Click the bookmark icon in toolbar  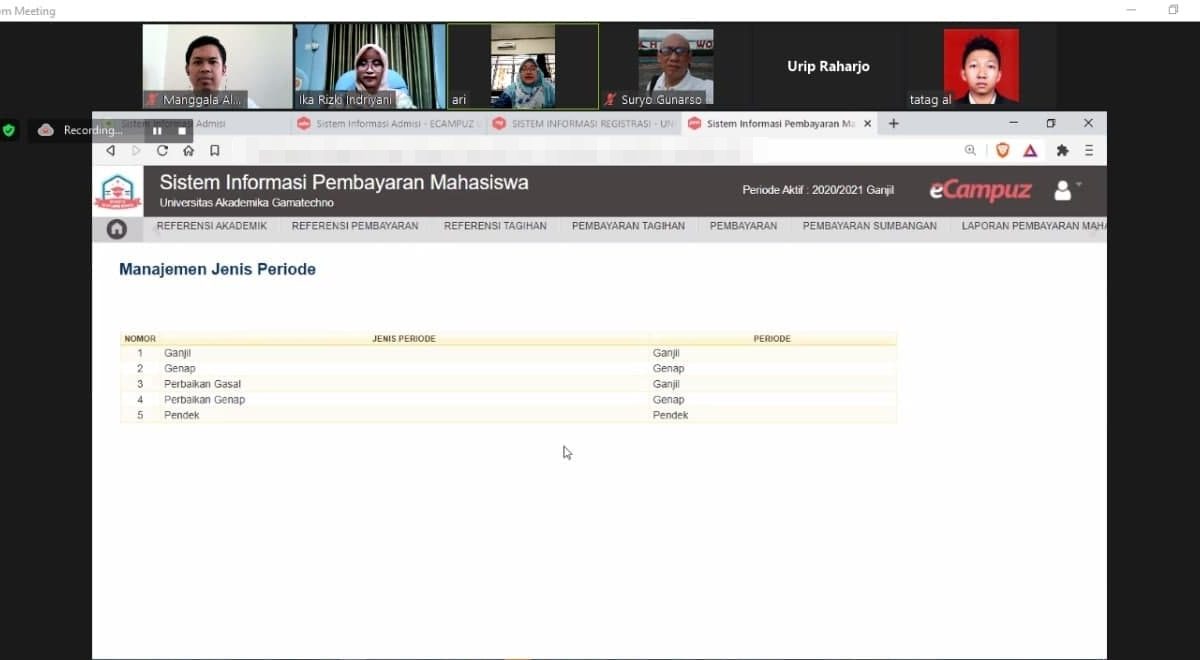pos(215,151)
